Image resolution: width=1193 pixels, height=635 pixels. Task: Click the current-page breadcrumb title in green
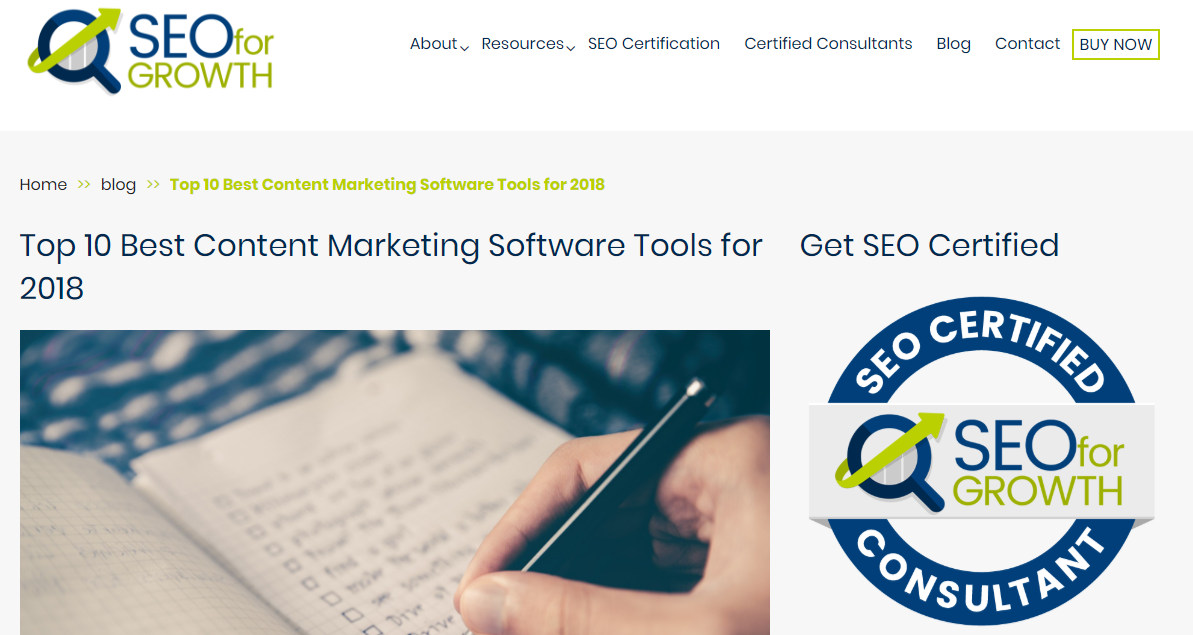point(387,185)
